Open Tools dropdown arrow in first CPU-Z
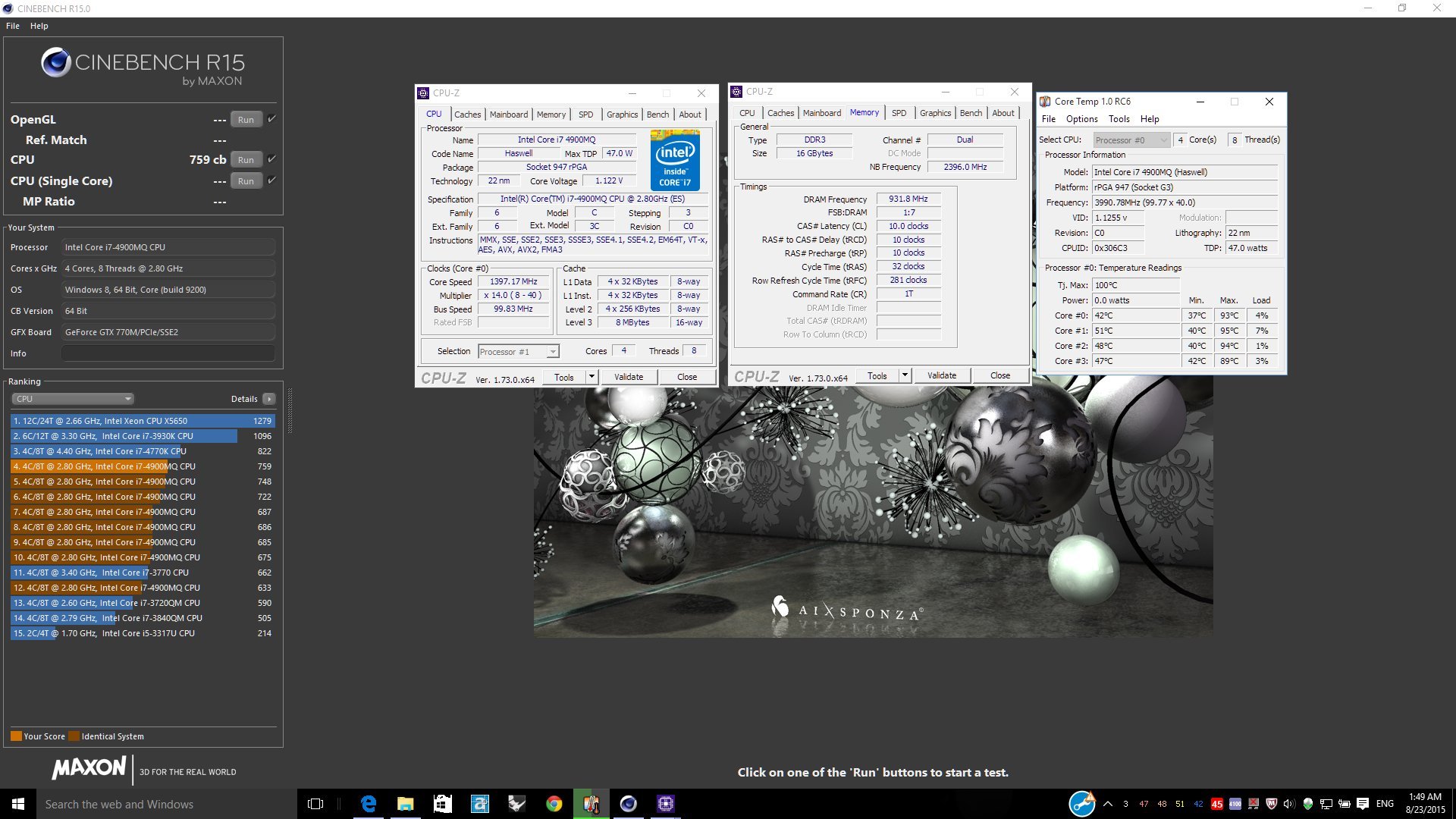This screenshot has height=819, width=1456. (591, 377)
